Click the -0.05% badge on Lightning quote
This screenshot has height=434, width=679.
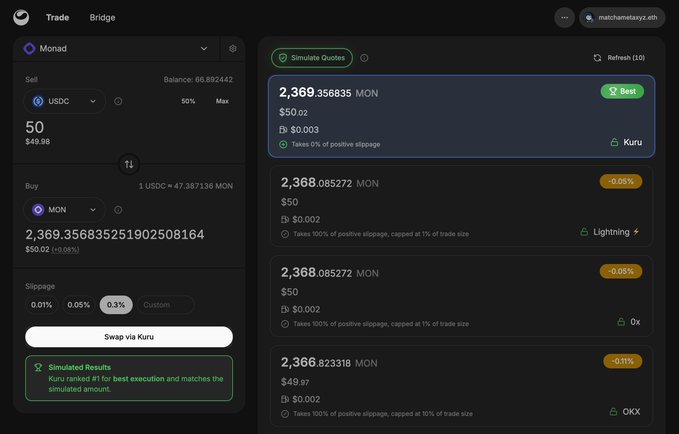tap(621, 181)
